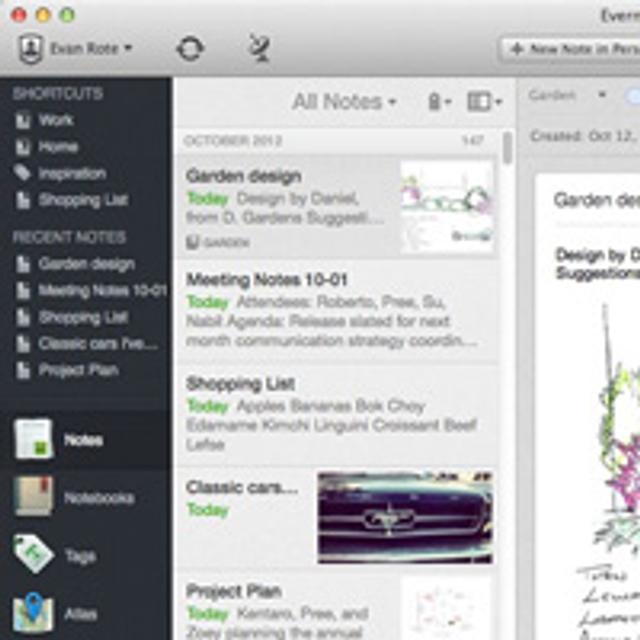Click the sync icon in toolbar
The height and width of the screenshot is (640, 640).
point(190,49)
